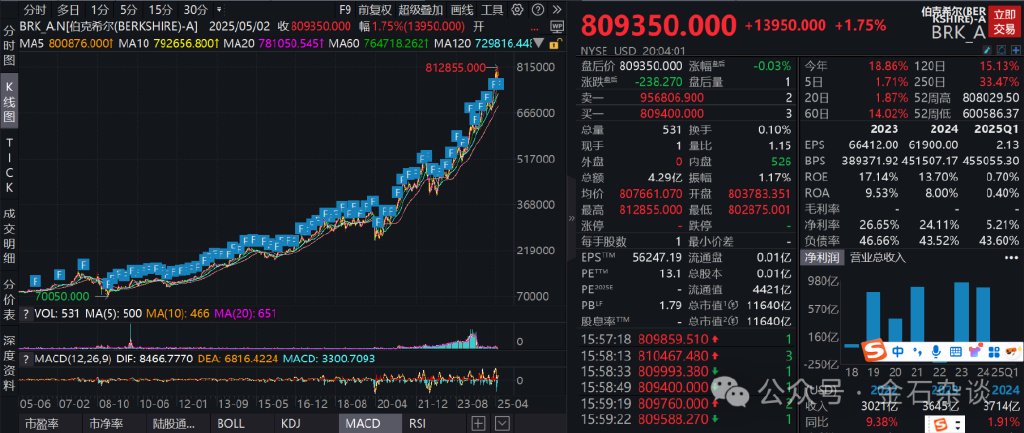The width and height of the screenshot is (1024, 433).
Task: Click the top F event marker on the price peak
Action: (x=496, y=83)
